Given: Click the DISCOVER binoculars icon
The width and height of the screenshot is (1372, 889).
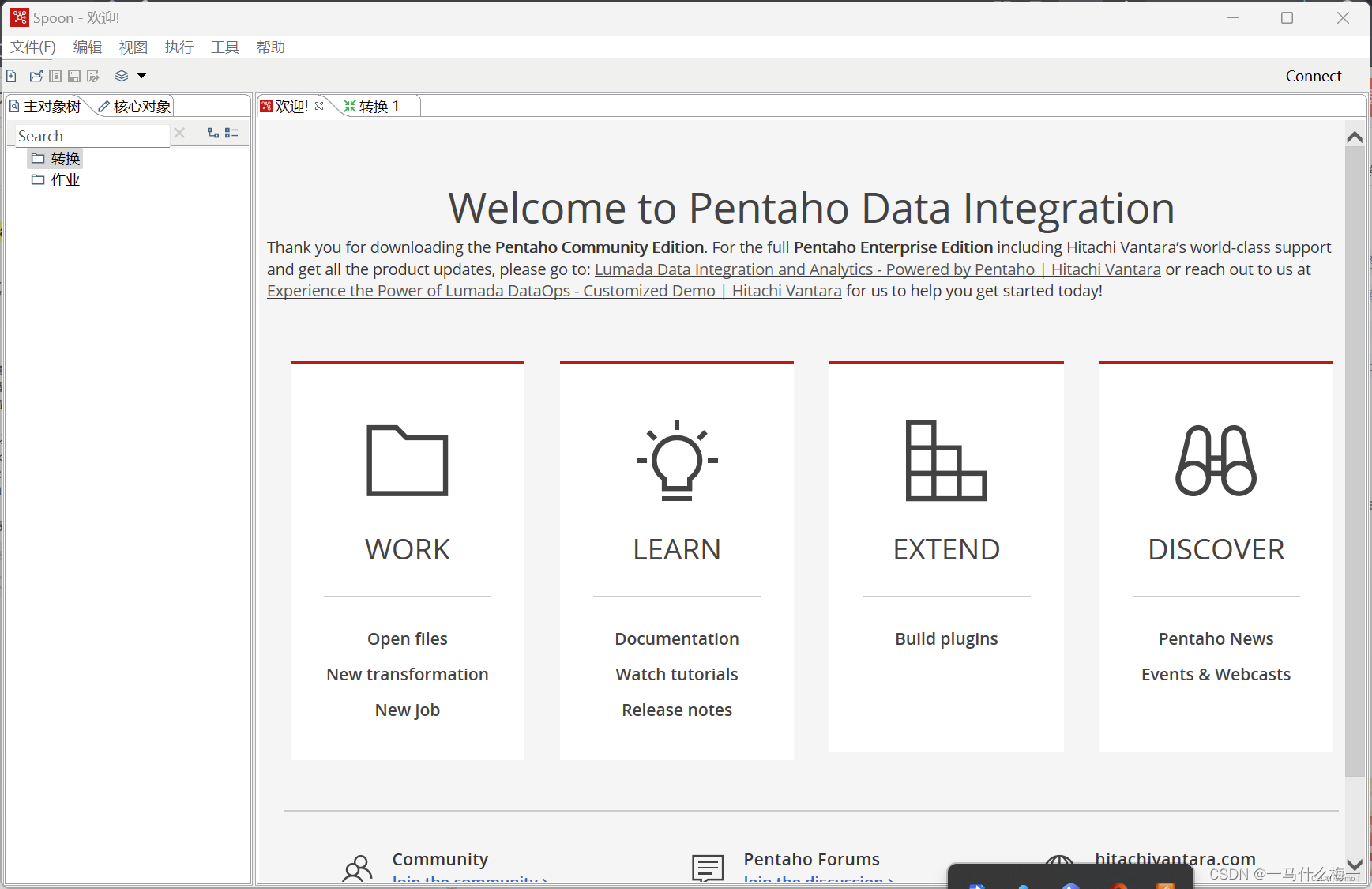Looking at the screenshot, I should click(1216, 460).
